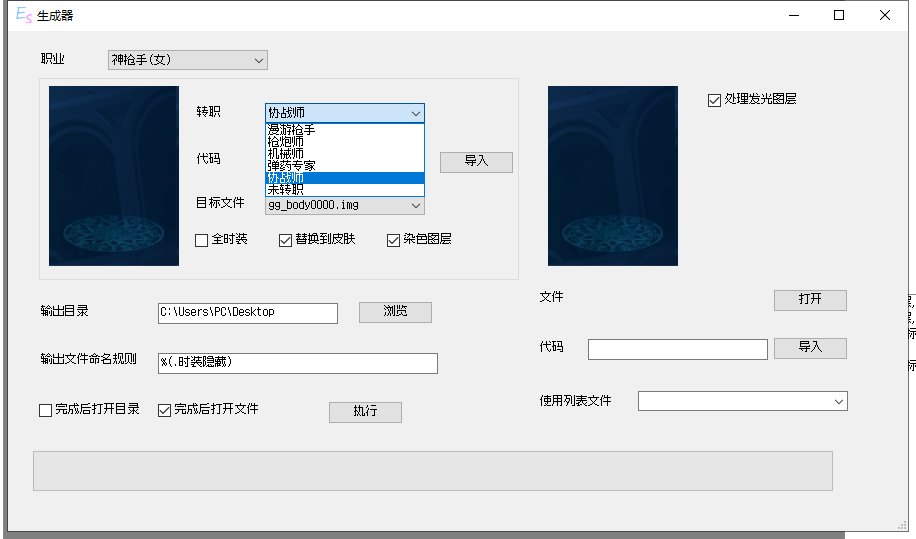This screenshot has height=539, width=916.
Task: Click the left preview image
Action: coord(114,176)
